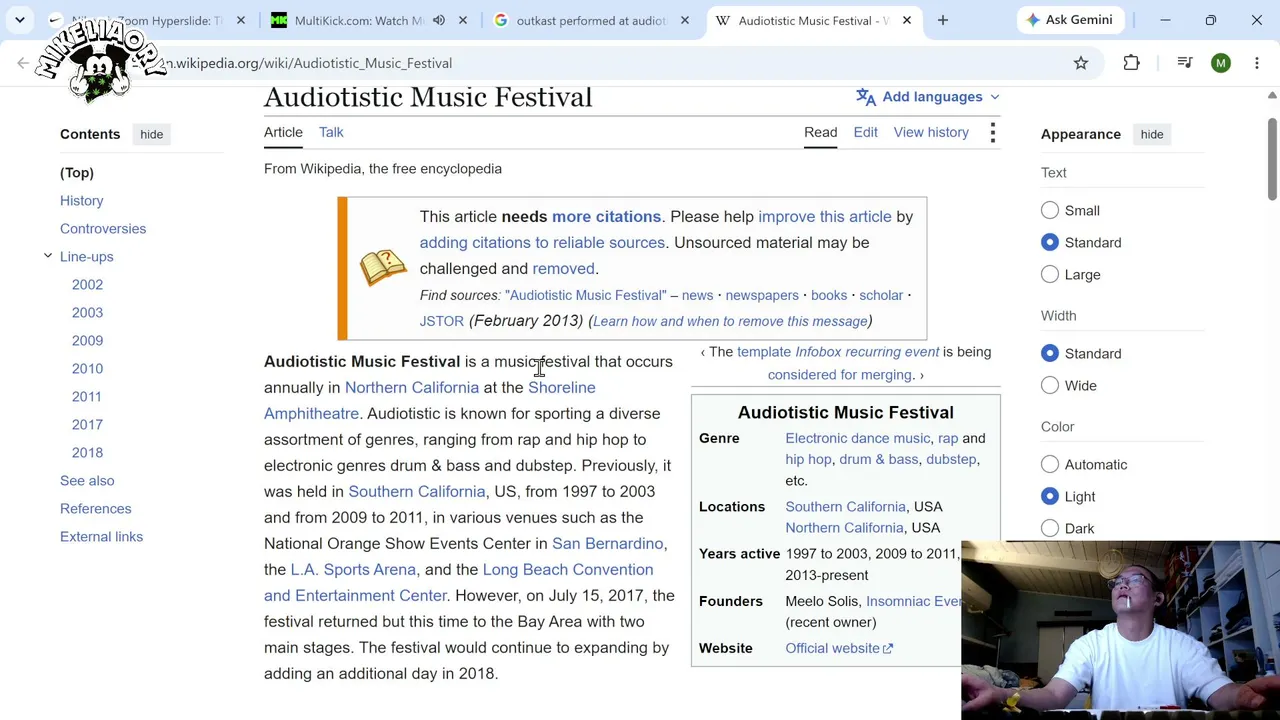This screenshot has width=1280, height=720.
Task: Select Large text size
Action: point(1050,275)
